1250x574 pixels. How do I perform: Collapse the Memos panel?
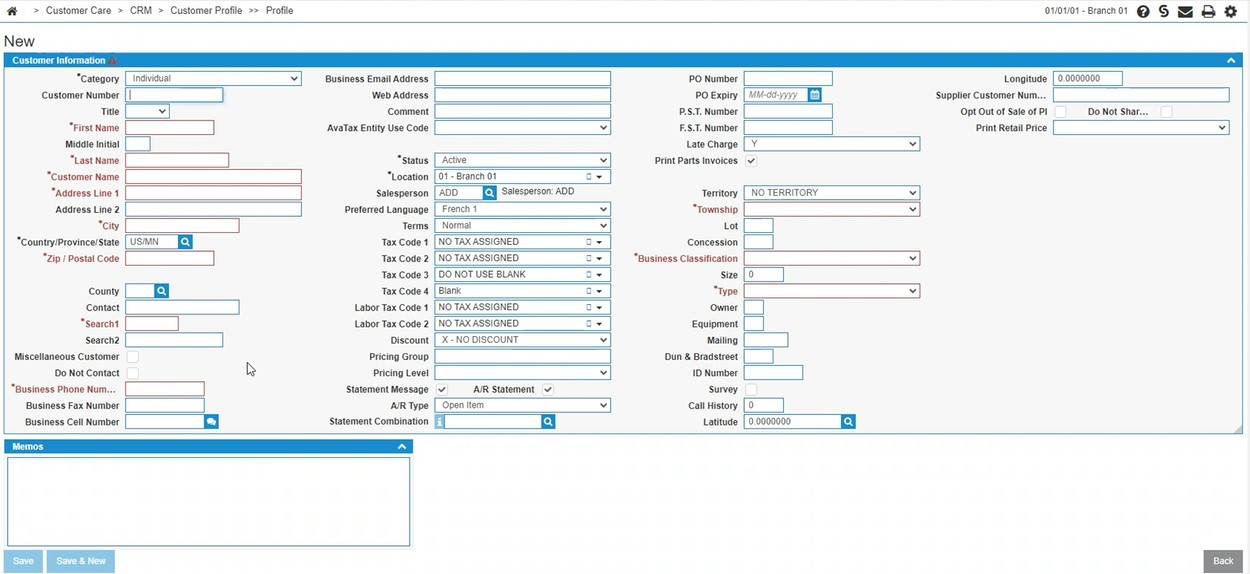pos(402,447)
